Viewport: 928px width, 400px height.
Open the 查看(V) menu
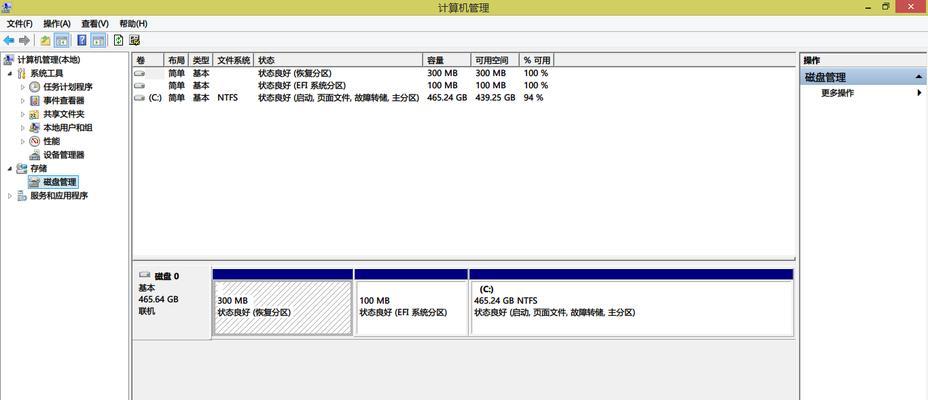95,24
